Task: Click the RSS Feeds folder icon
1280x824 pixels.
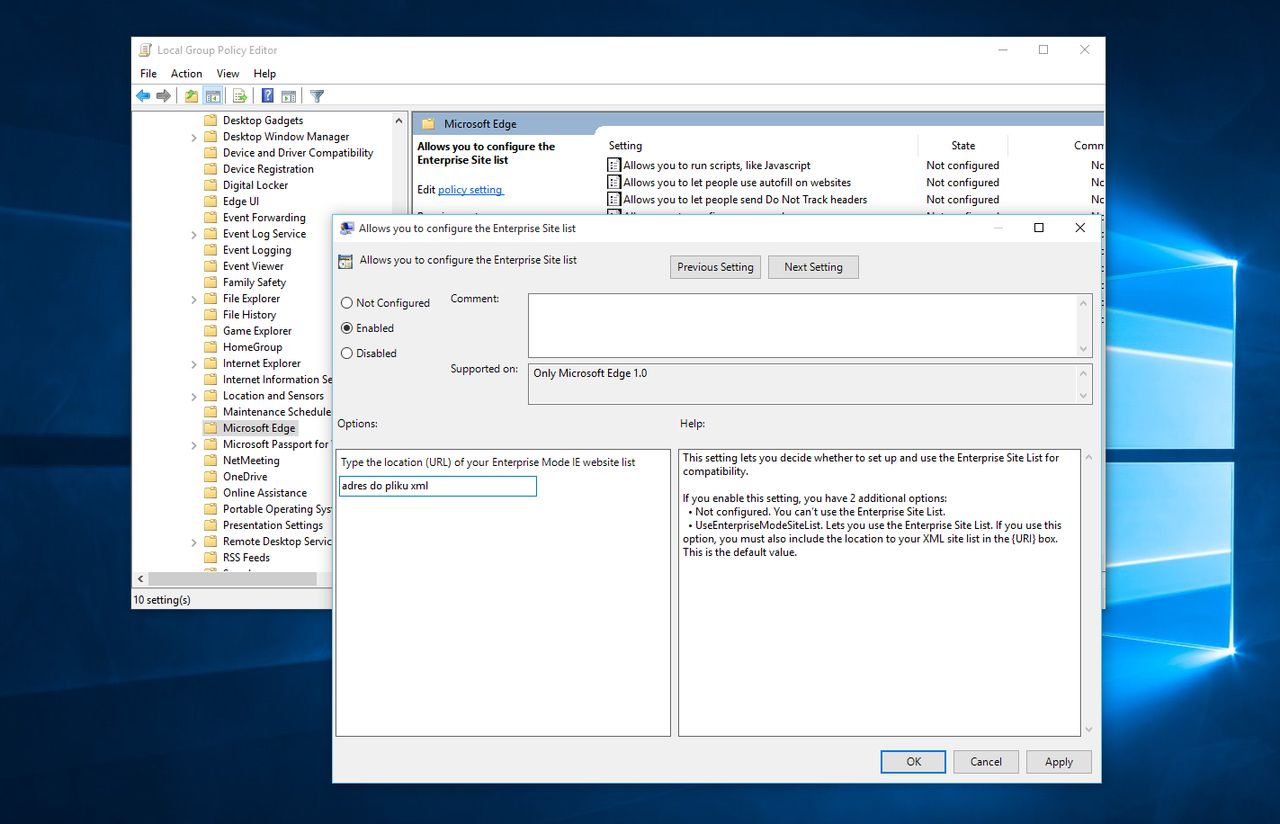Action: [210, 557]
